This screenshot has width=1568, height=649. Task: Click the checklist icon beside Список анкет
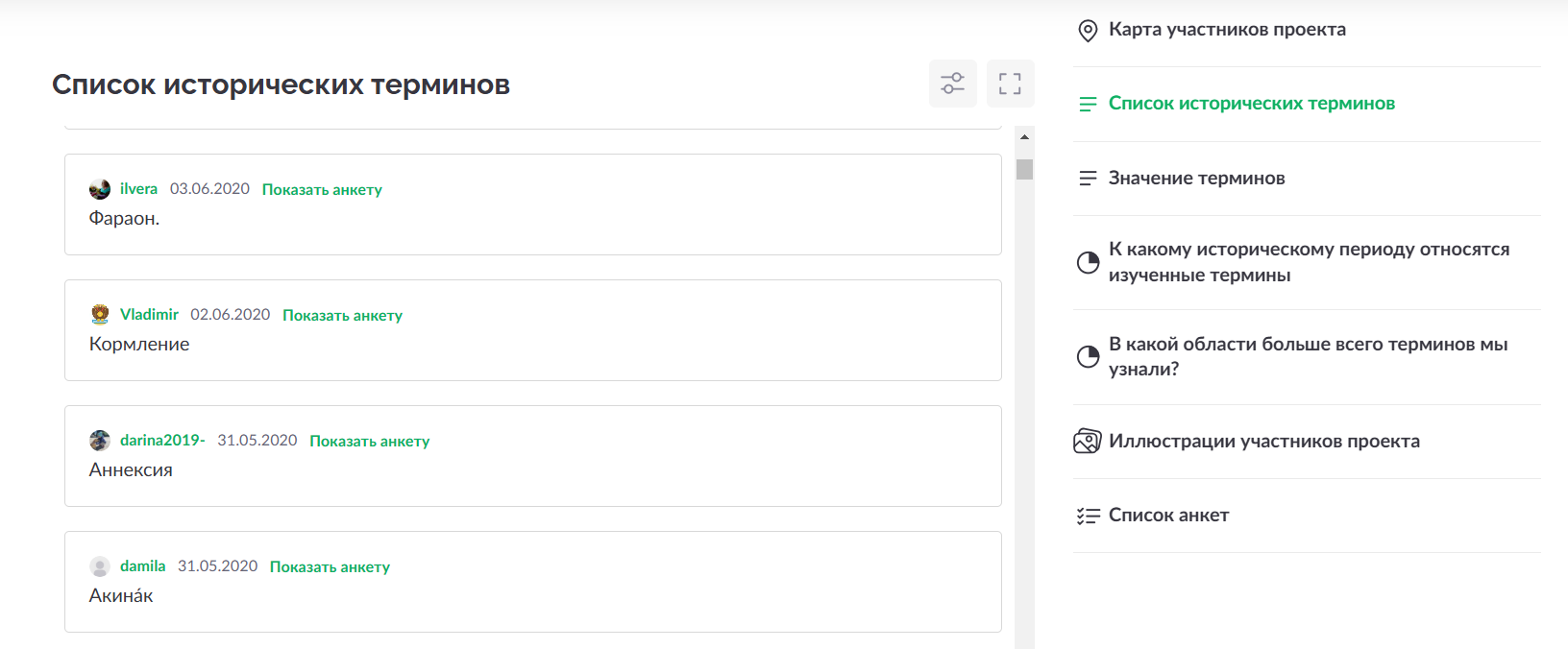tap(1088, 516)
